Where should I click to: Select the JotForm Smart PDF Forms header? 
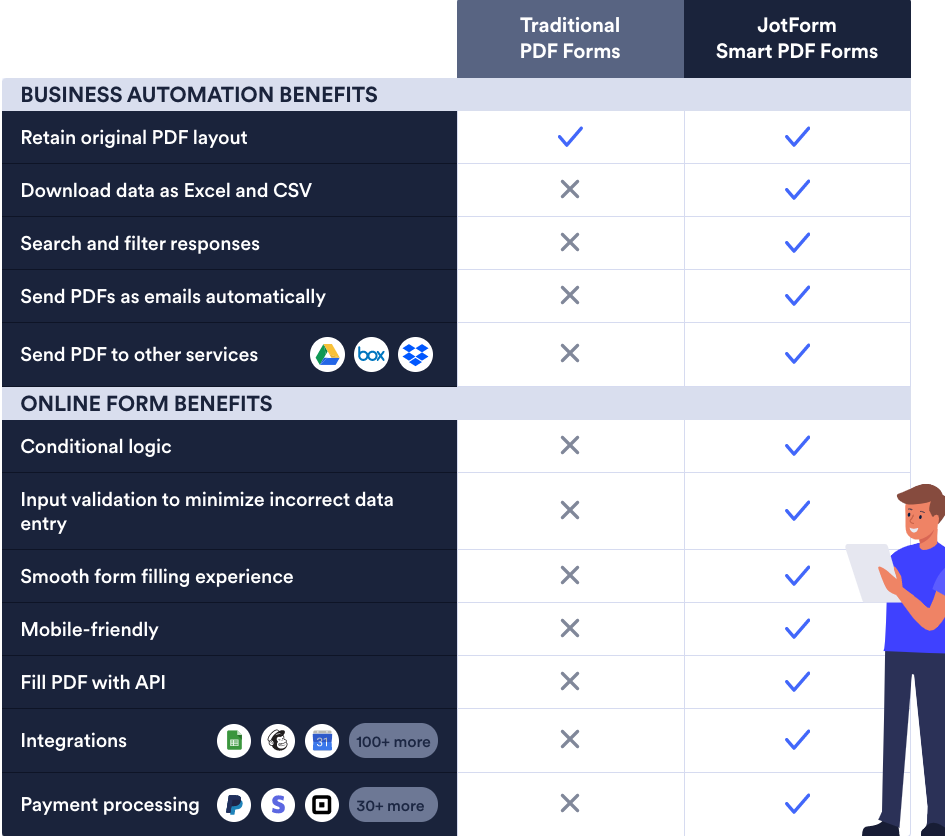coord(797,39)
